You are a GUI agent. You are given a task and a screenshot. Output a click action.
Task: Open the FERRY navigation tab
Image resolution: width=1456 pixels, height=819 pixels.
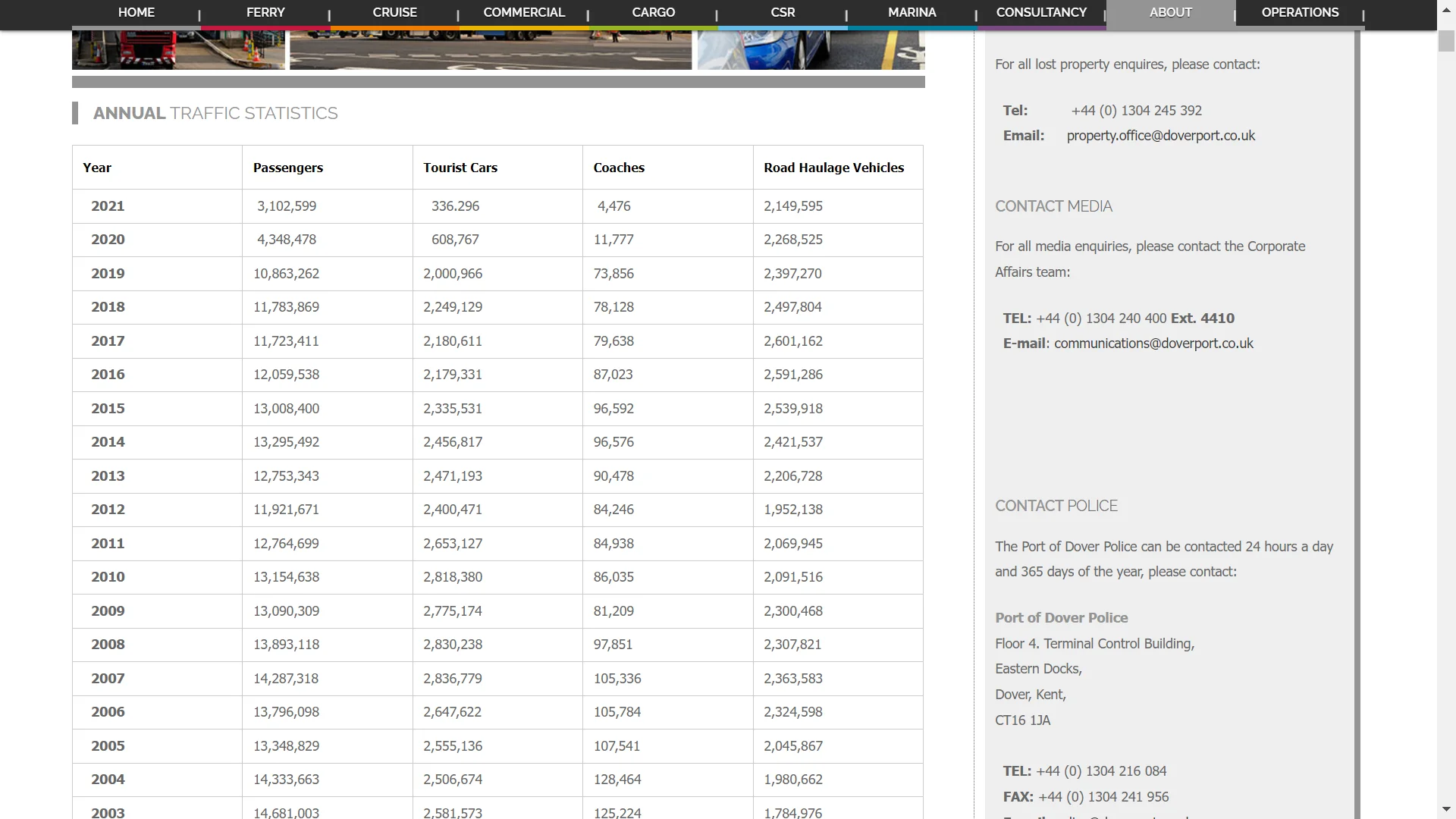[x=265, y=13]
